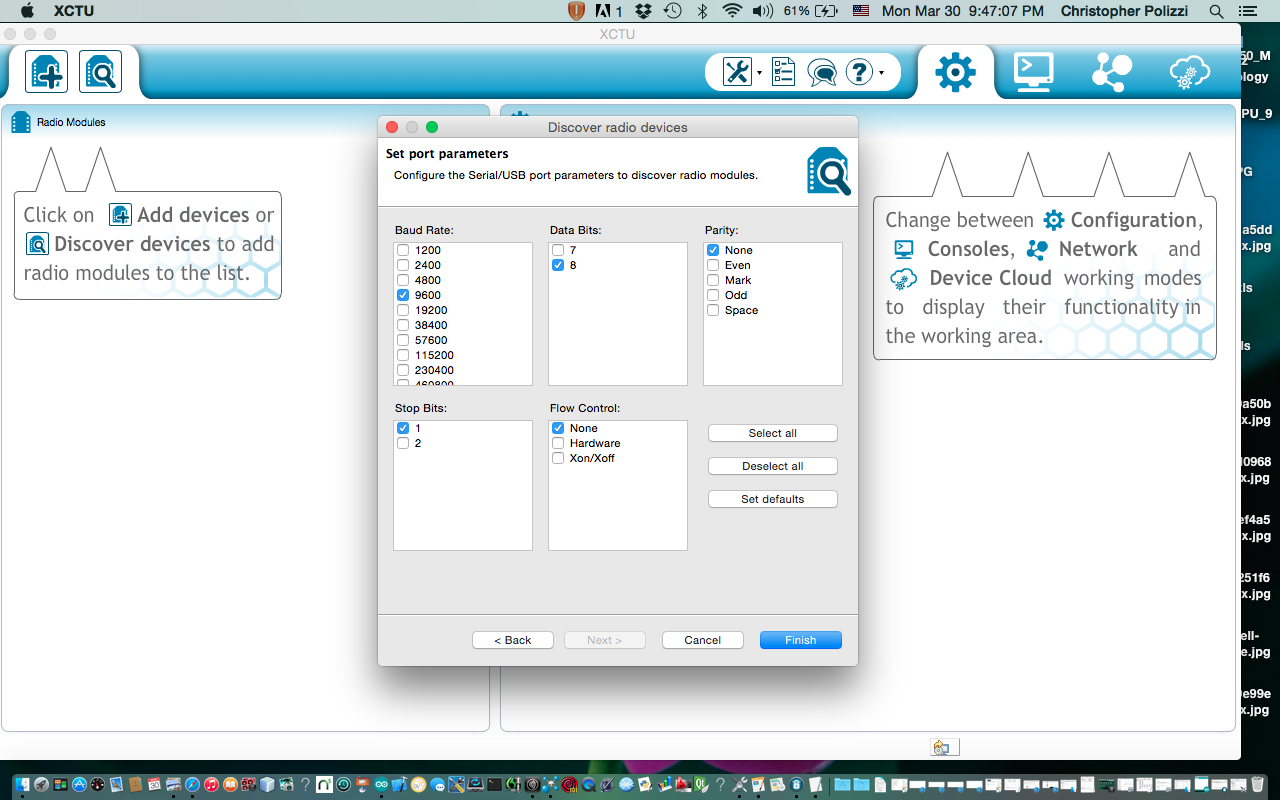
Task: Enable the 4800 baud rate checkbox
Action: [x=403, y=280]
